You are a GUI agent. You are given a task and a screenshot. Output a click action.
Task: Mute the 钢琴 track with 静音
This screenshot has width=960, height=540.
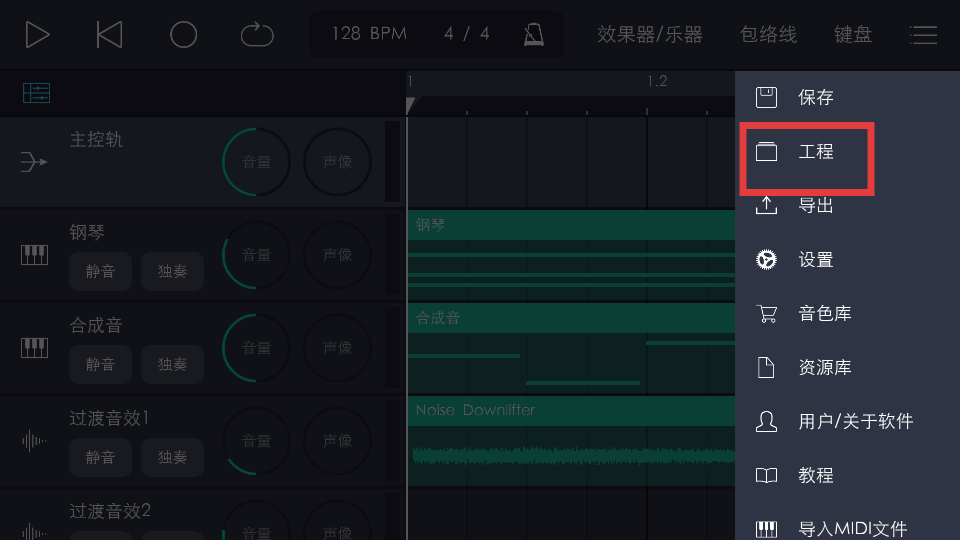99,272
